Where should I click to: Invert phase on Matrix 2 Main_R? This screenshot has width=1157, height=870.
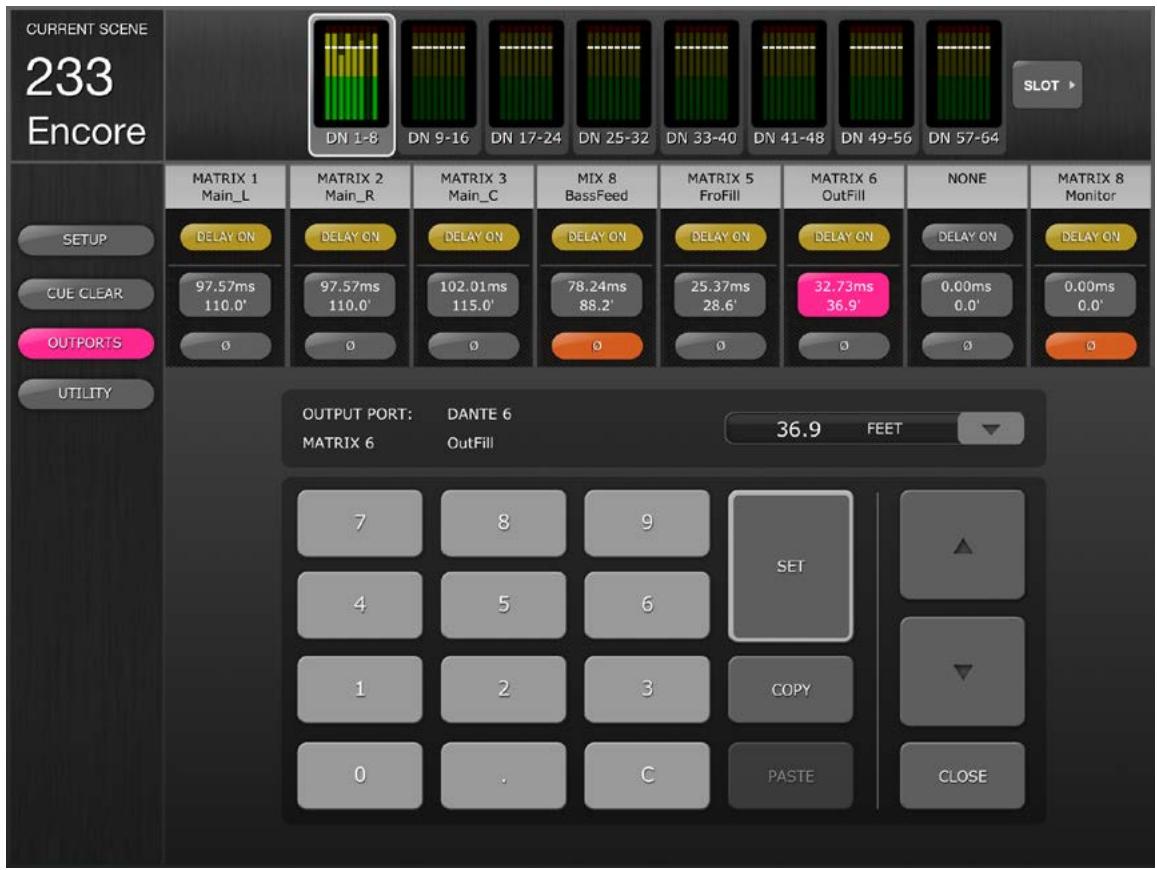click(350, 345)
